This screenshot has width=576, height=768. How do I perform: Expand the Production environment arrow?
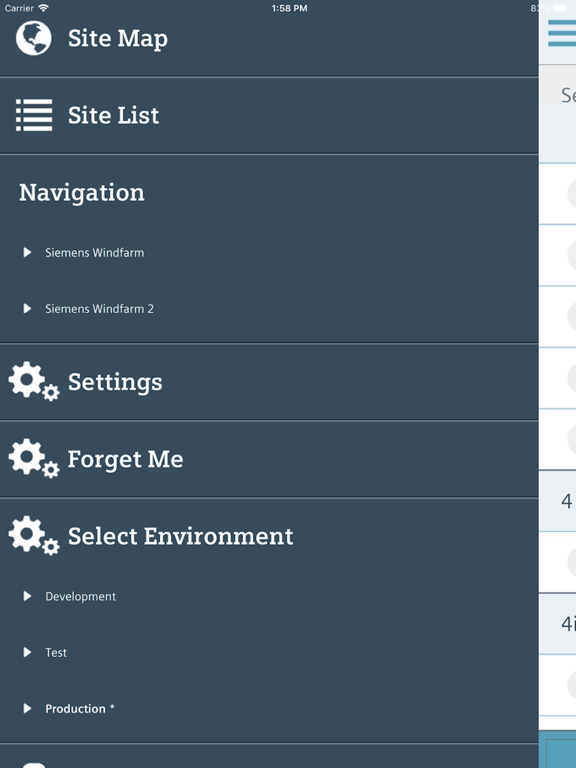pos(27,709)
